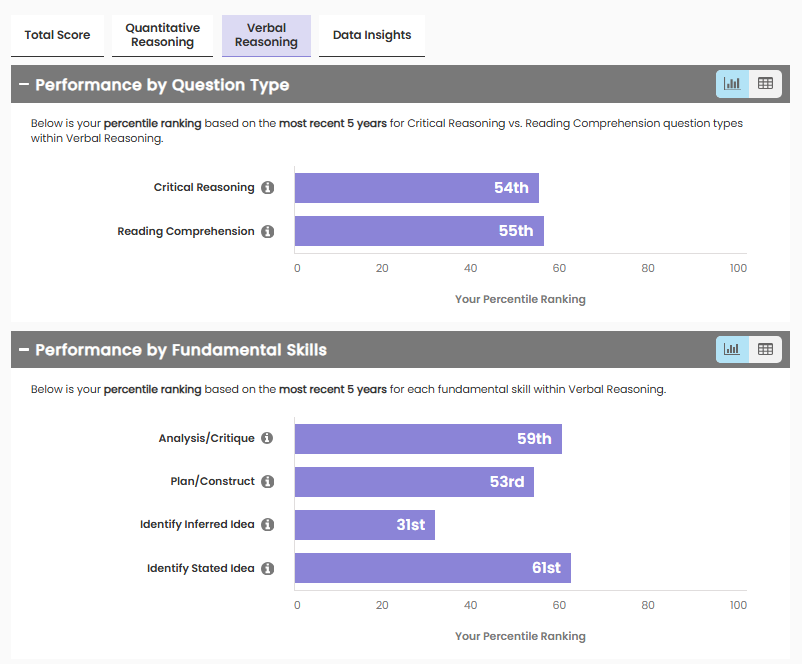Viewport: 802px width, 664px height.
Task: Switch Question Type section to chart view
Action: point(732,84)
